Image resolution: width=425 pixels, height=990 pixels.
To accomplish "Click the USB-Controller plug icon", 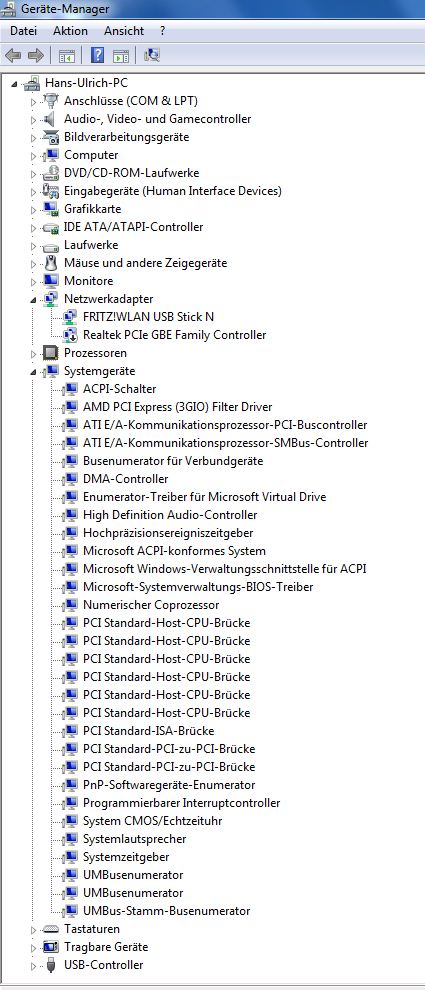I will click(x=51, y=965).
